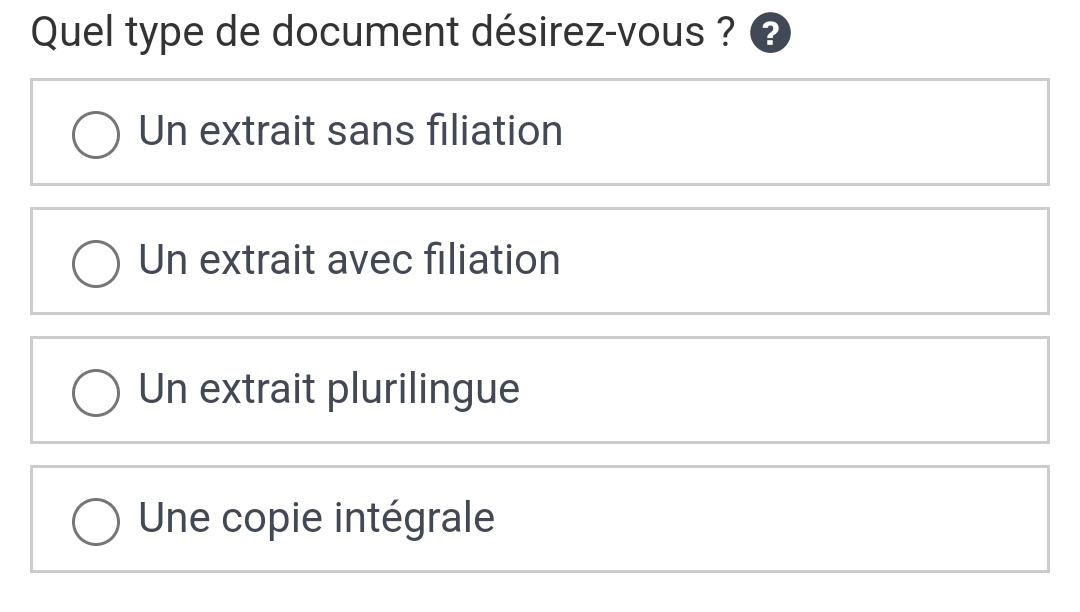Click the 'Quel type de document désirez-vous ?' heading
Image resolution: width=1080 pixels, height=612 pixels.
tap(383, 33)
